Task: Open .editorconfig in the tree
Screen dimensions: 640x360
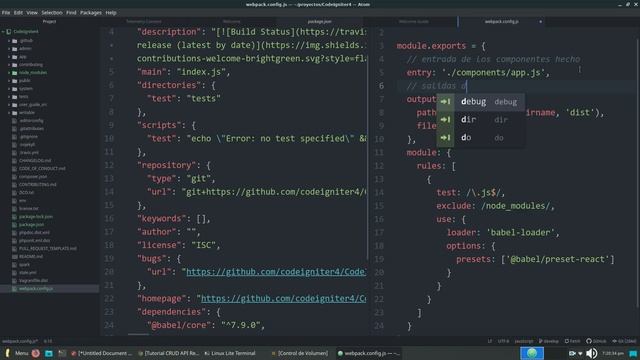Action: pos(31,121)
